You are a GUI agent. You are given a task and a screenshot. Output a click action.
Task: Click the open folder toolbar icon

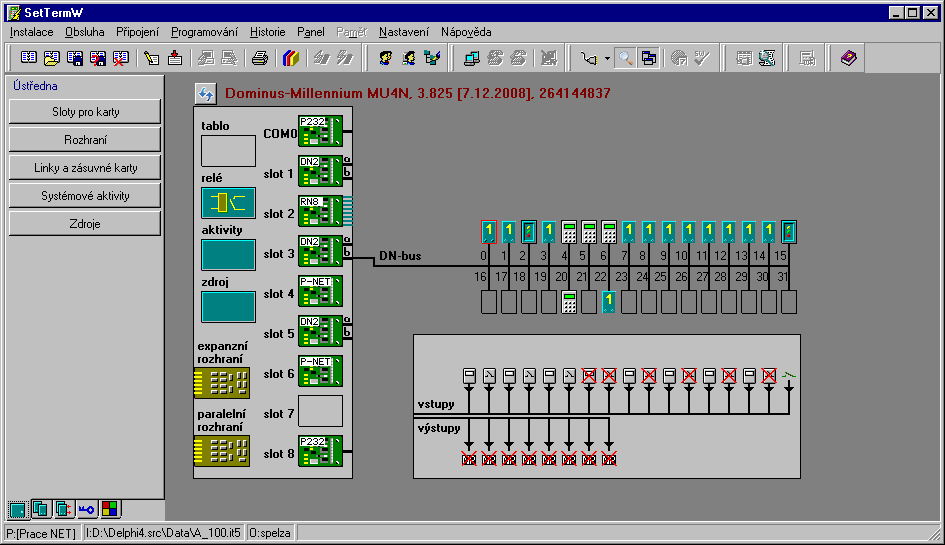[x=51, y=58]
